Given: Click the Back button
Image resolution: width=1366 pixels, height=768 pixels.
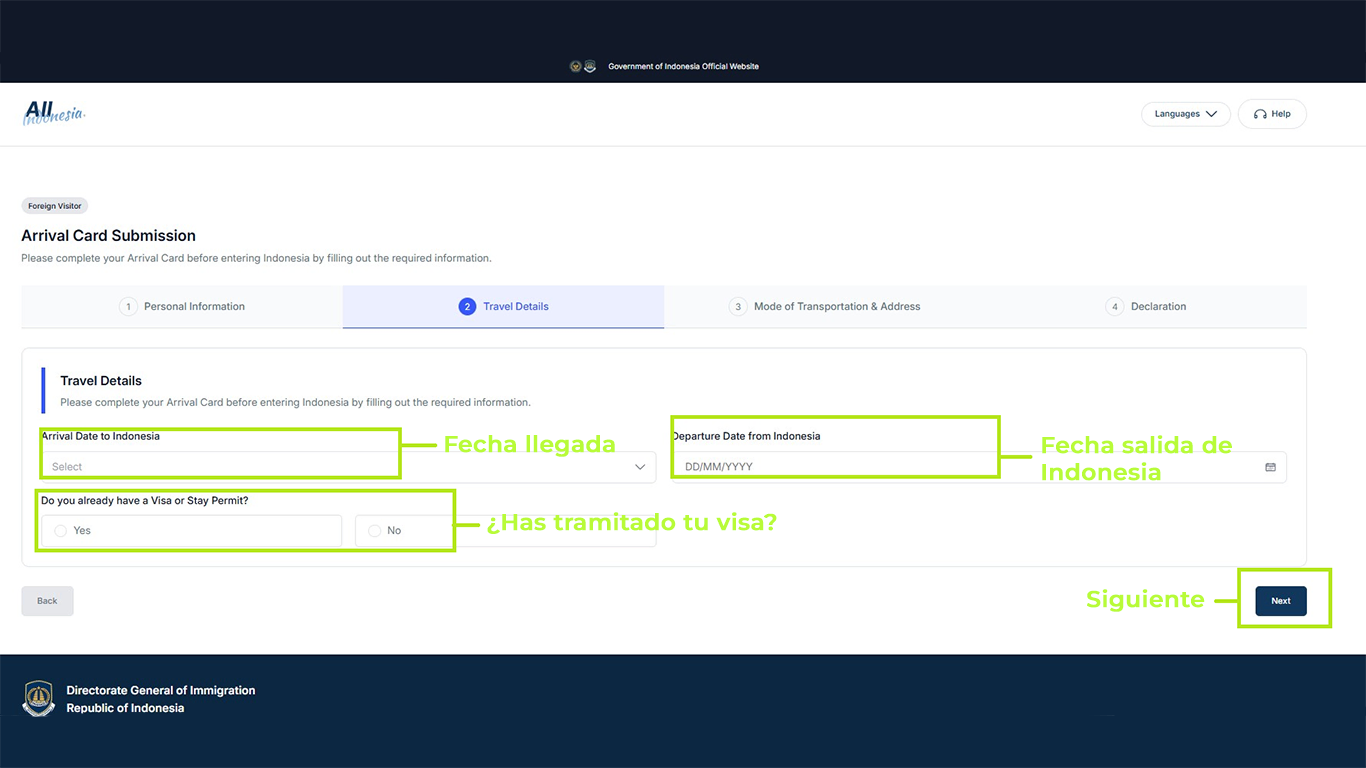Looking at the screenshot, I should pos(47,601).
